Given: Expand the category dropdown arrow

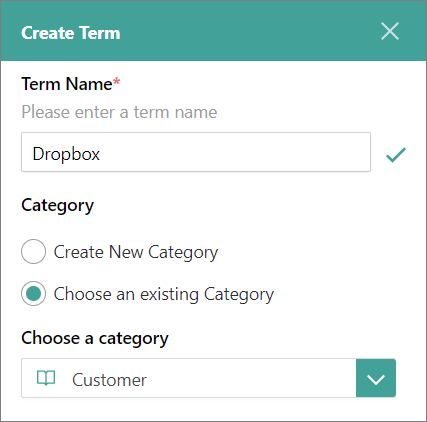Looking at the screenshot, I should tap(376, 378).
